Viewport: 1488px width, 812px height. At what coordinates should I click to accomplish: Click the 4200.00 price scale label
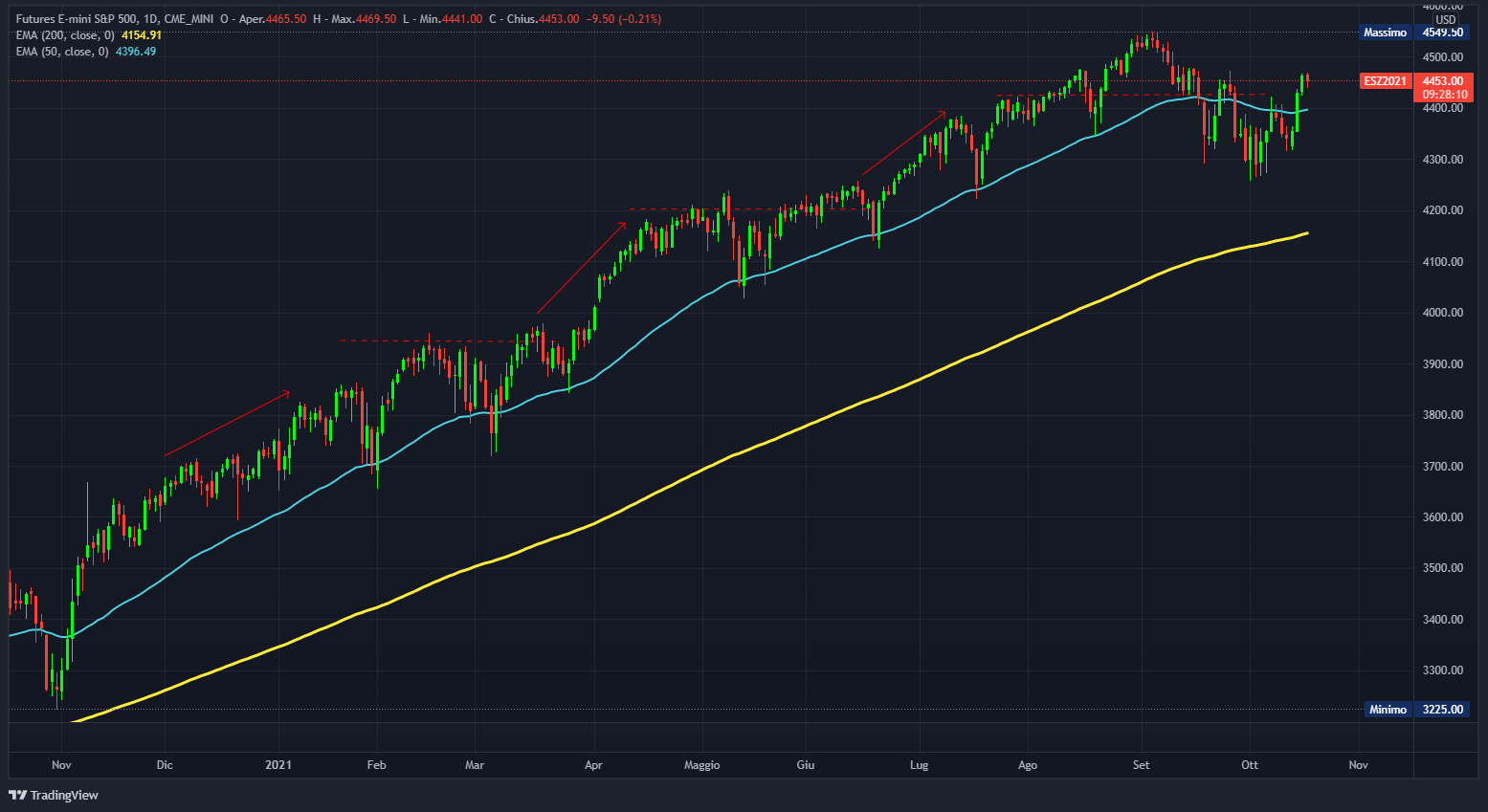tap(1443, 210)
